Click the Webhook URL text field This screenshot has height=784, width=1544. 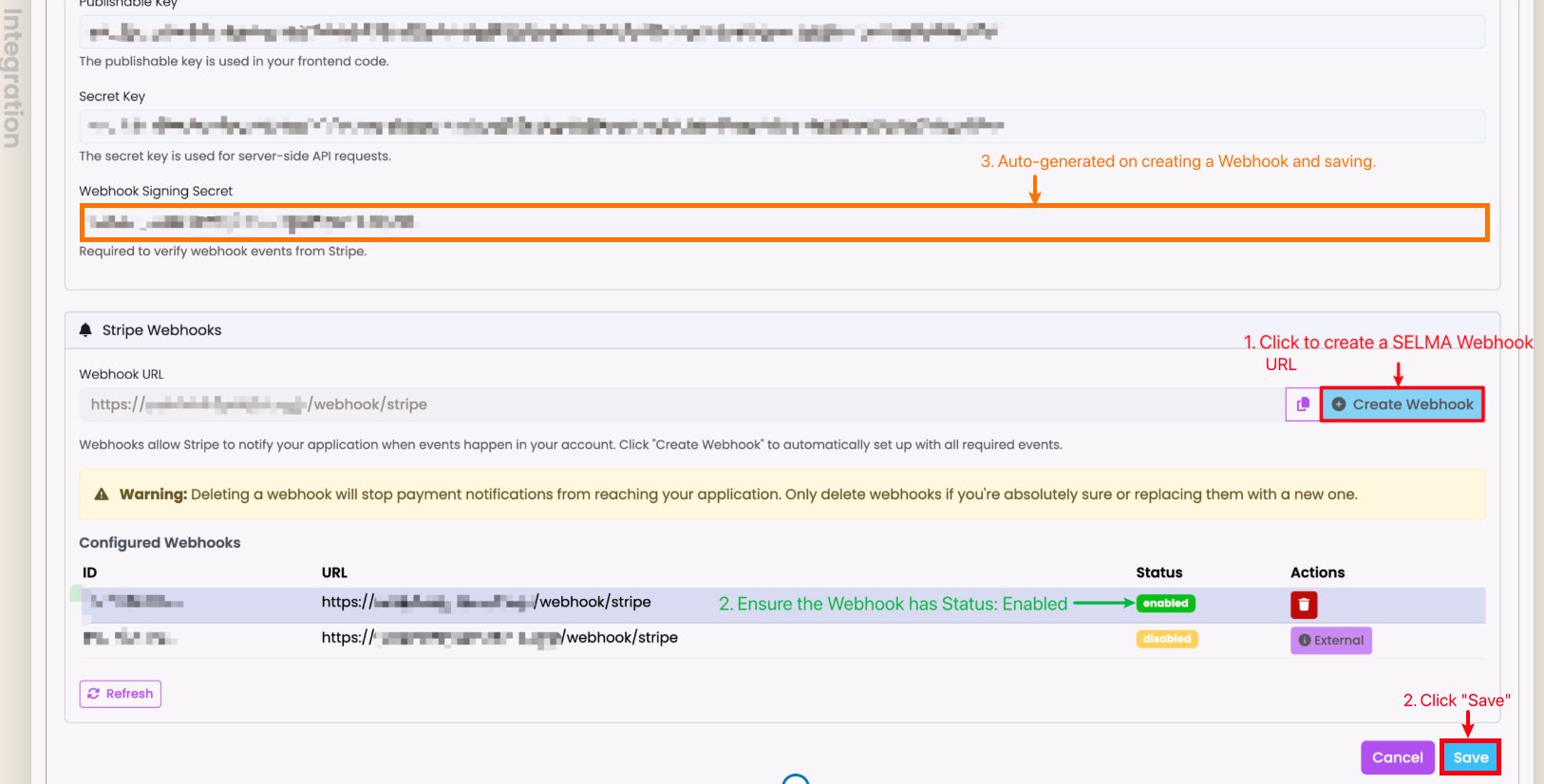pos(680,404)
